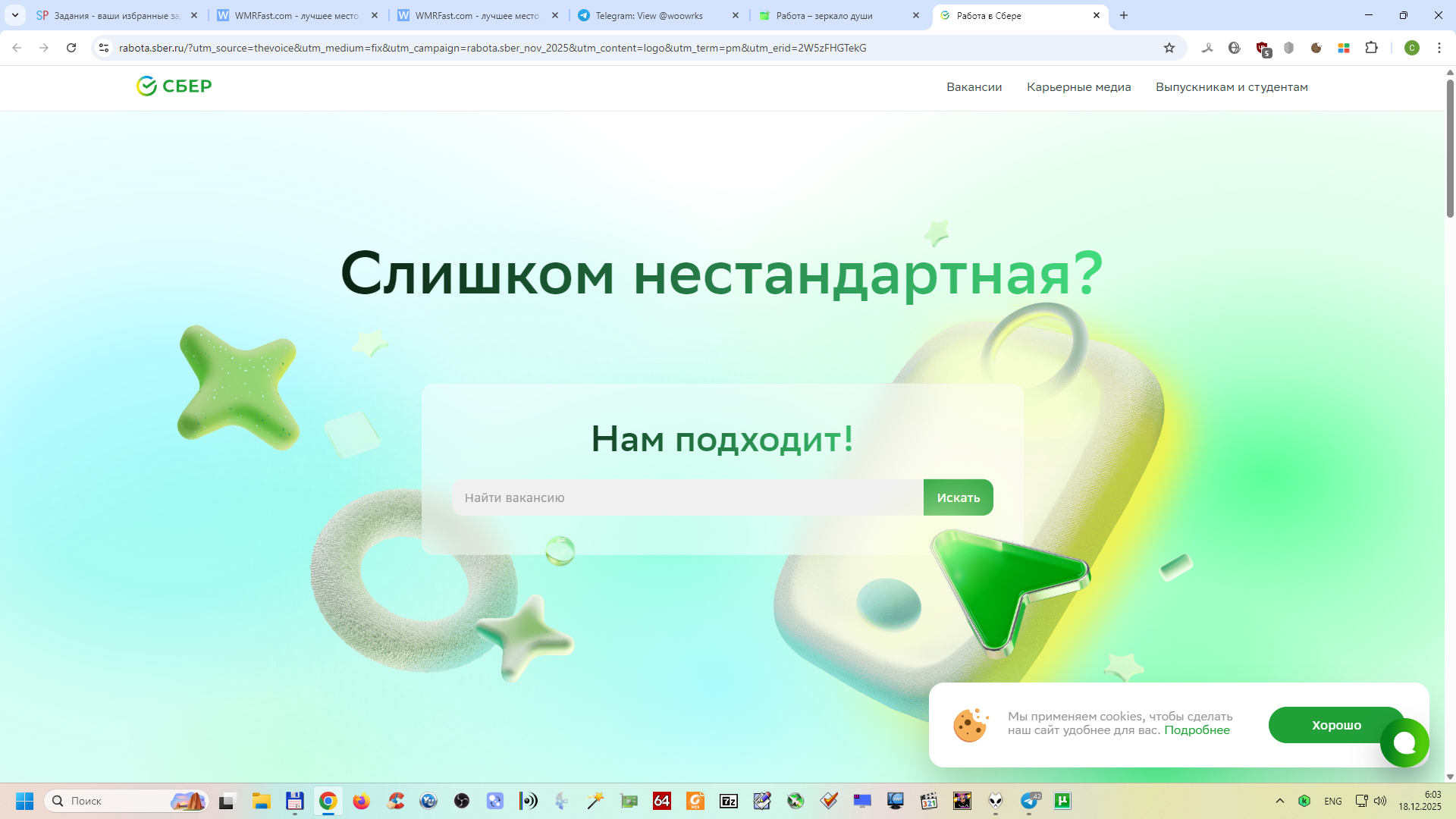Show hidden system tray icons
1456x819 pixels.
pyautogui.click(x=1279, y=801)
